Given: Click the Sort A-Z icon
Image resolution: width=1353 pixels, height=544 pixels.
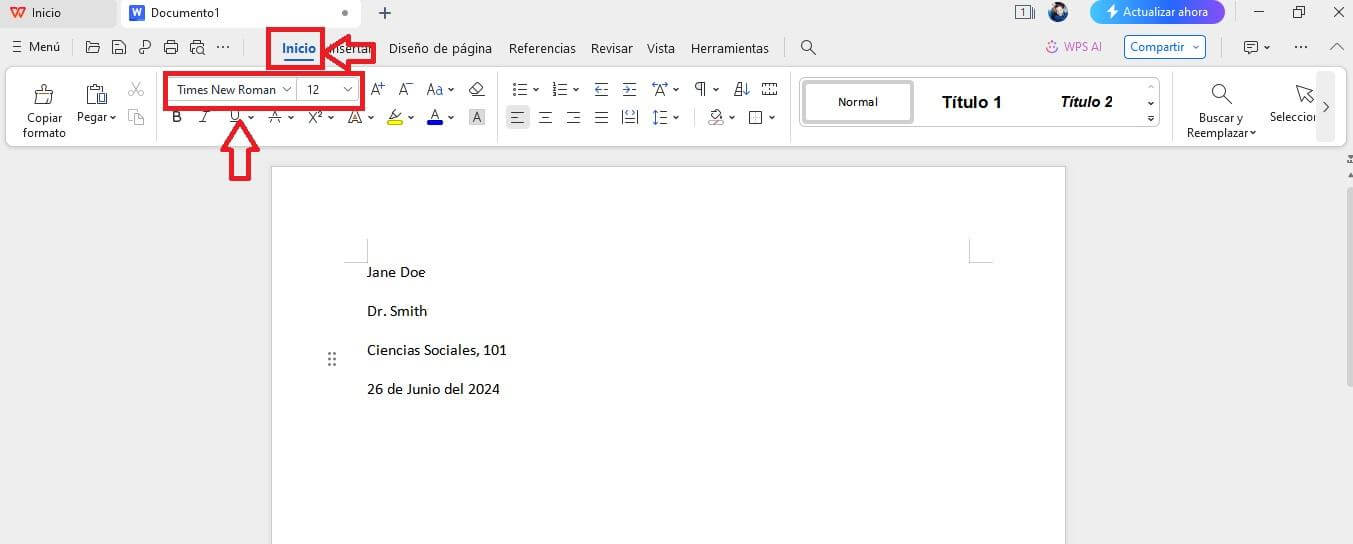Looking at the screenshot, I should [741, 89].
